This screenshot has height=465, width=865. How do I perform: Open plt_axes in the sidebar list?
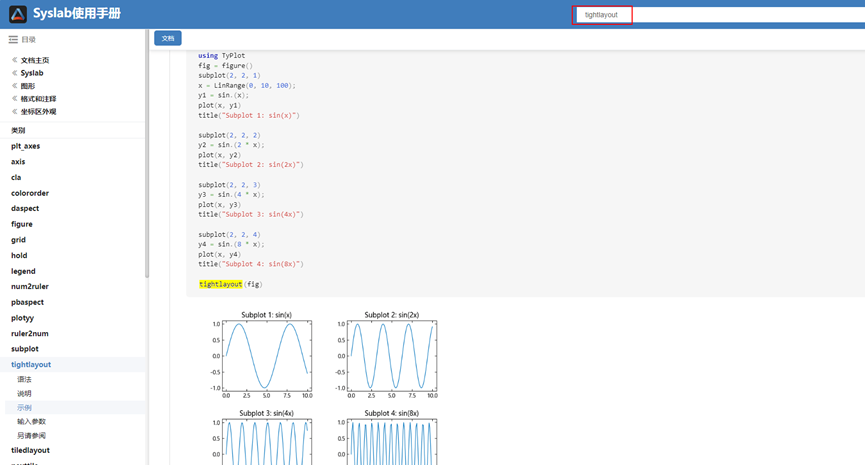[25, 146]
